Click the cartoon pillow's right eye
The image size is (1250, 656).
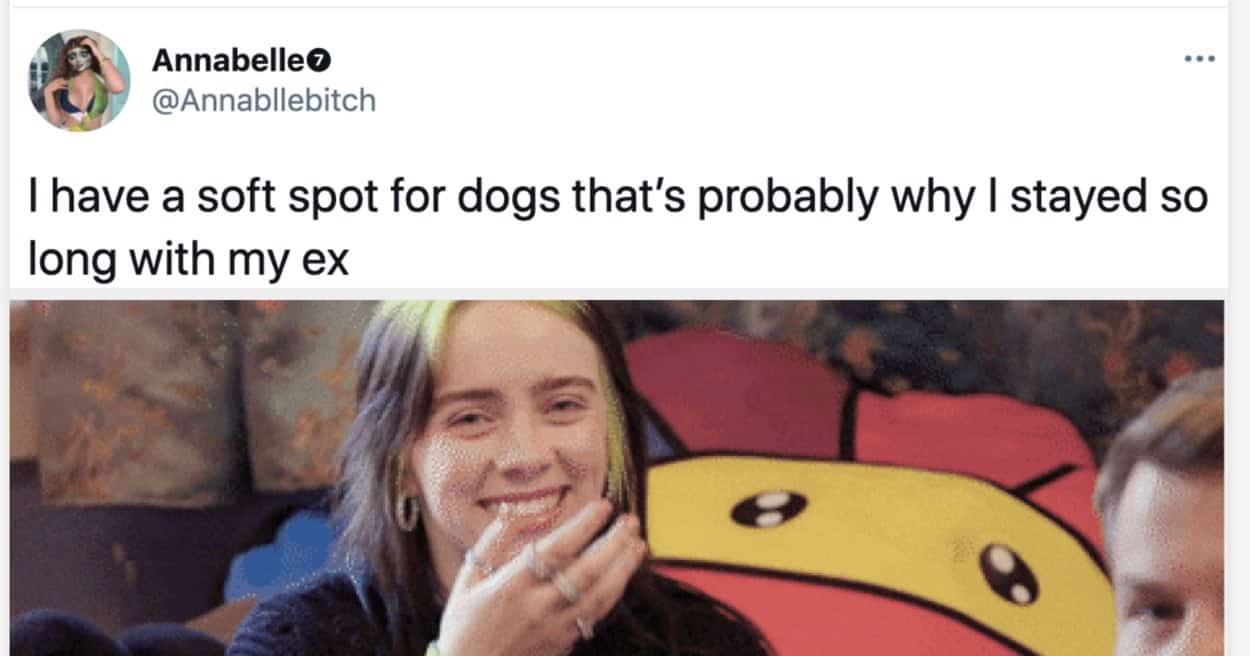click(x=1007, y=574)
